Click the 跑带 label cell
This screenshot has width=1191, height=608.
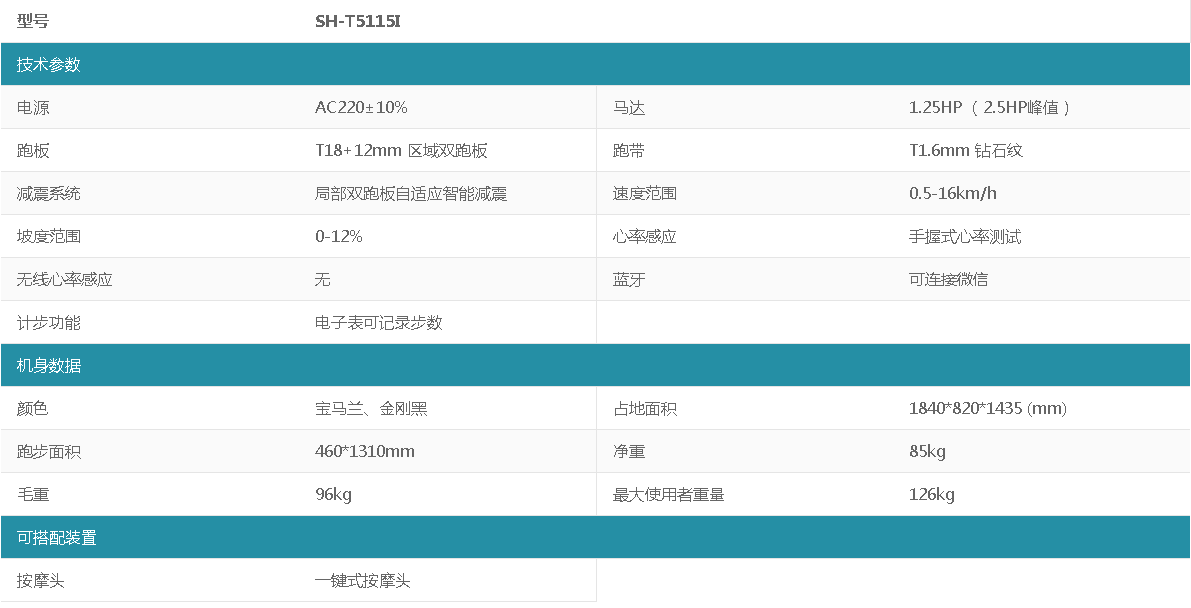[x=629, y=150]
